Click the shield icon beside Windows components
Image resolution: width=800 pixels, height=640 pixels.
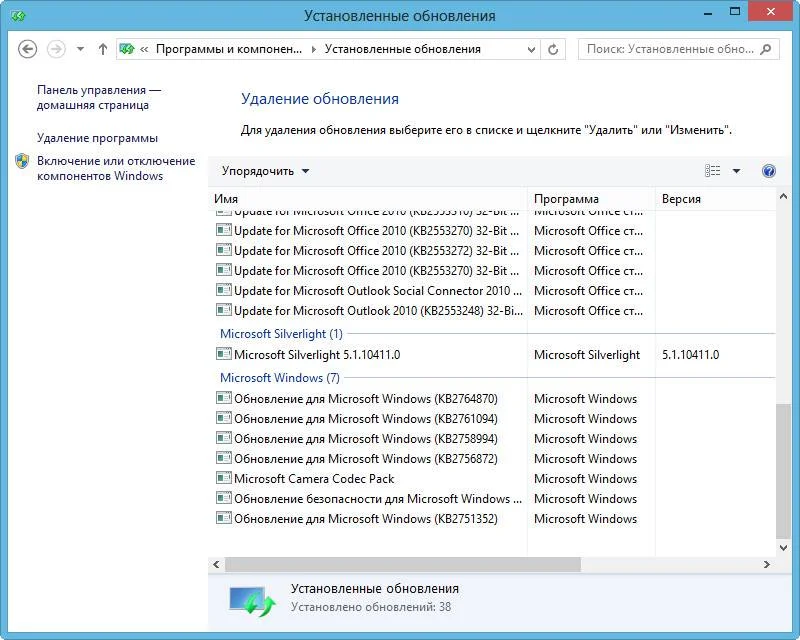tap(22, 161)
